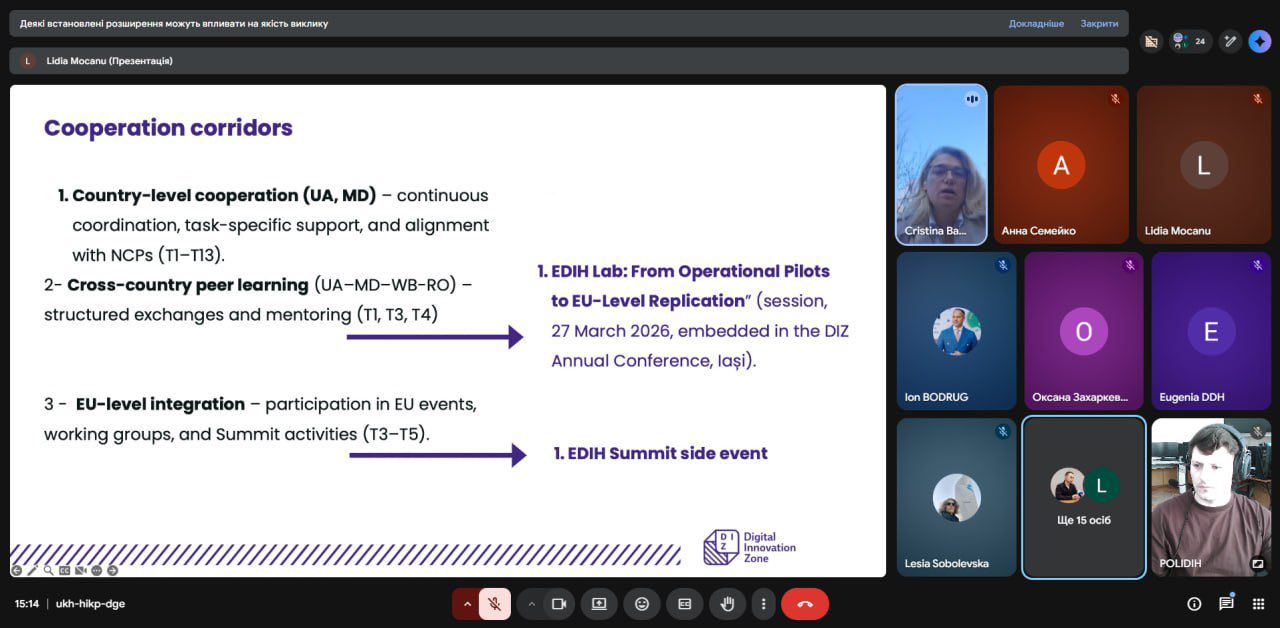Open the meeting details info icon

1194,604
